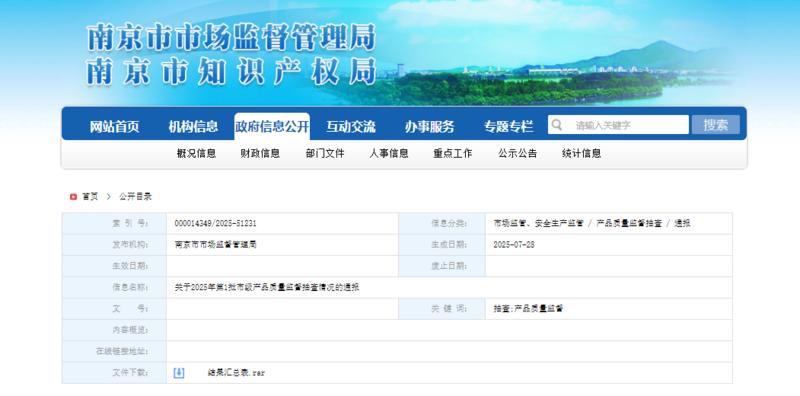
Task: Open the 部门文件 submenu link
Action: tap(325, 154)
